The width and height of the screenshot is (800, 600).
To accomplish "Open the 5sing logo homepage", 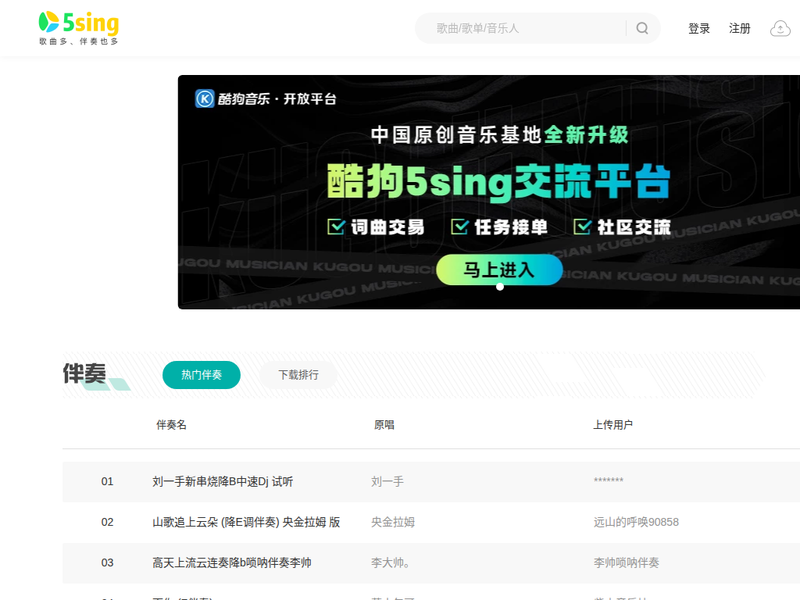I will click(79, 28).
